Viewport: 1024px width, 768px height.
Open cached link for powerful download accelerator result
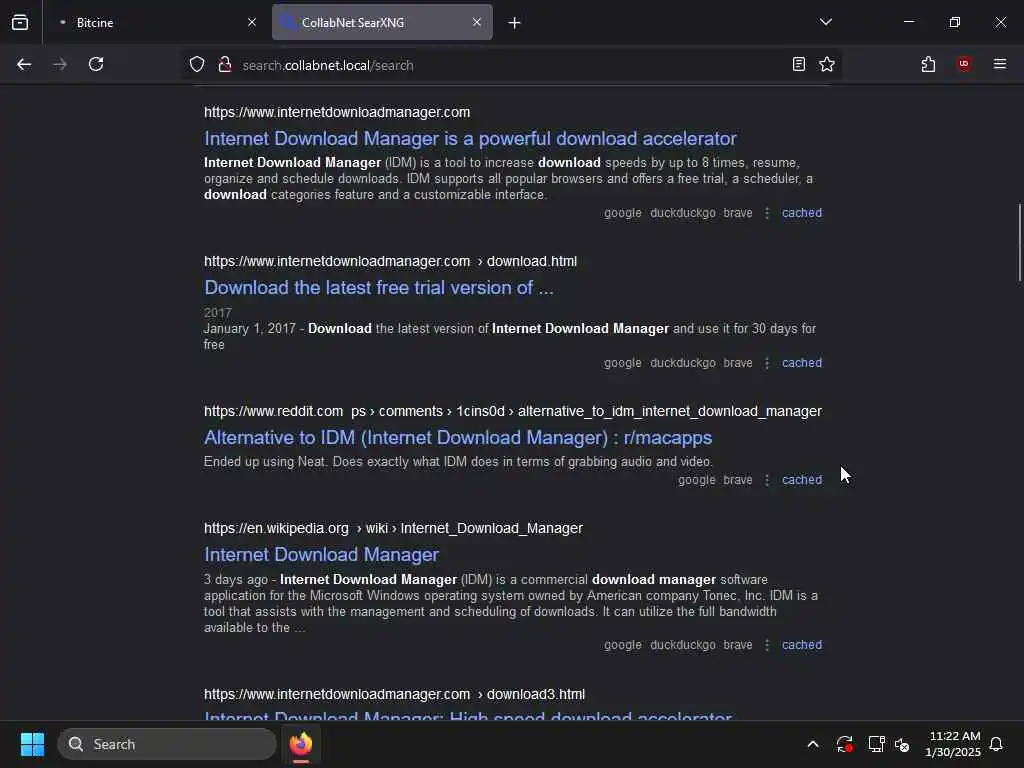point(802,213)
